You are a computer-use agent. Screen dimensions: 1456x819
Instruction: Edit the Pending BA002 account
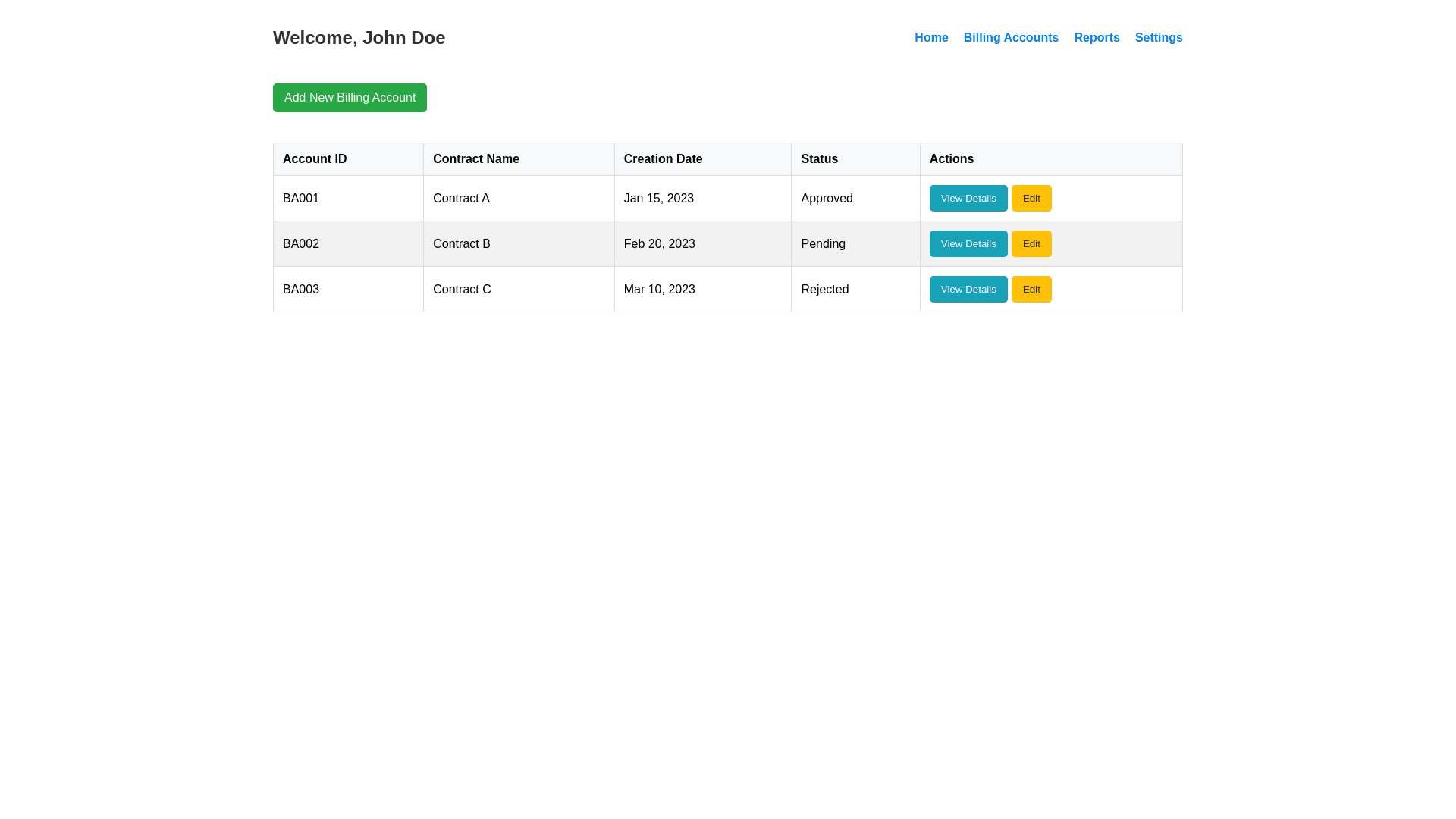(x=1031, y=244)
